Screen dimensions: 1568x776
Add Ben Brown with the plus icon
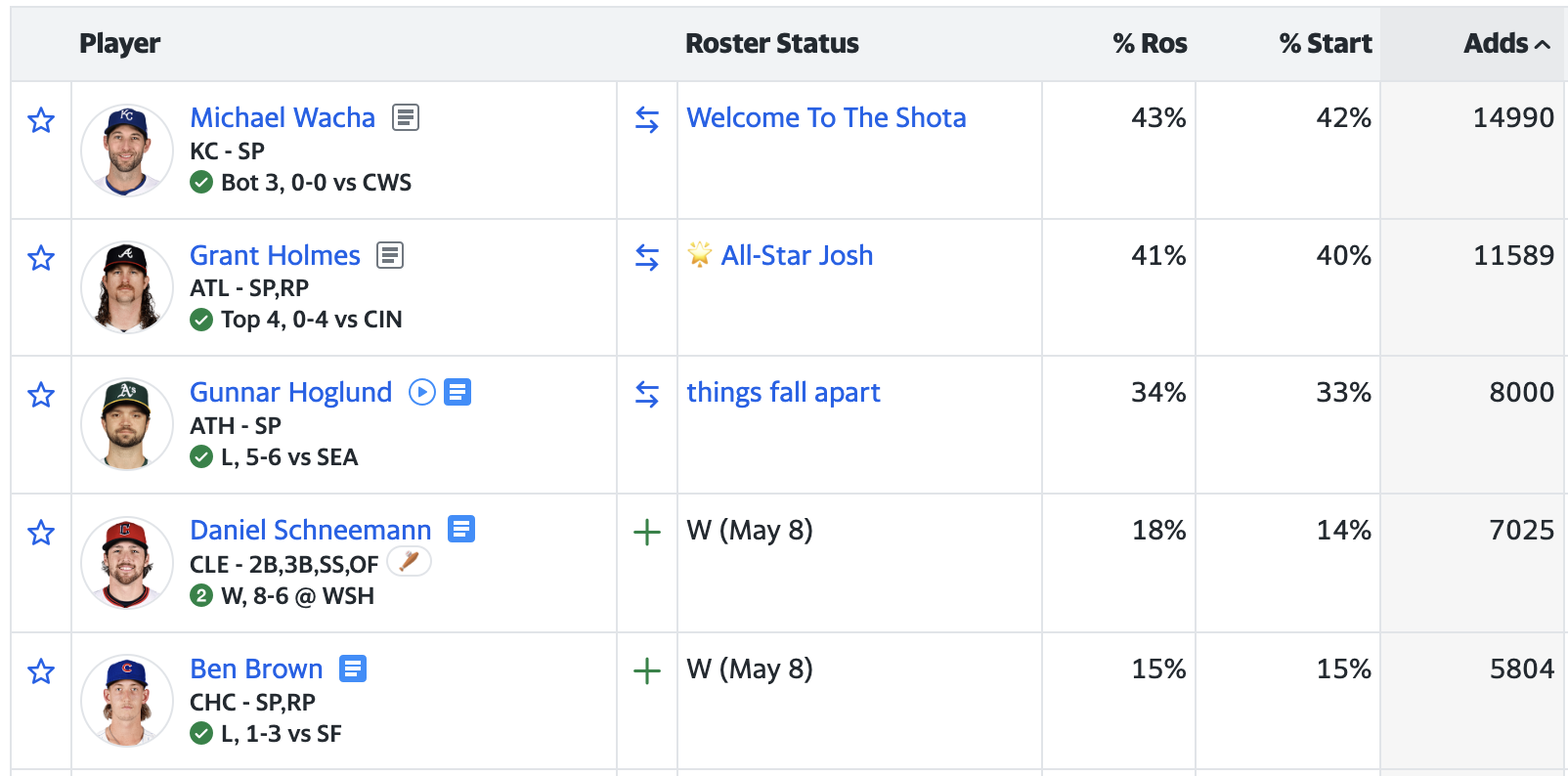pos(647,670)
